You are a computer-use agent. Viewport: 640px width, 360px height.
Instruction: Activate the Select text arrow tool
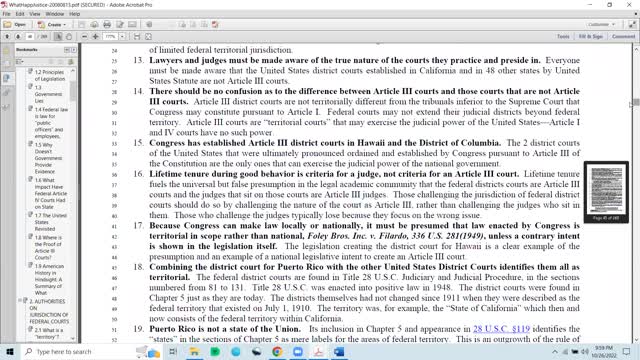click(58, 37)
